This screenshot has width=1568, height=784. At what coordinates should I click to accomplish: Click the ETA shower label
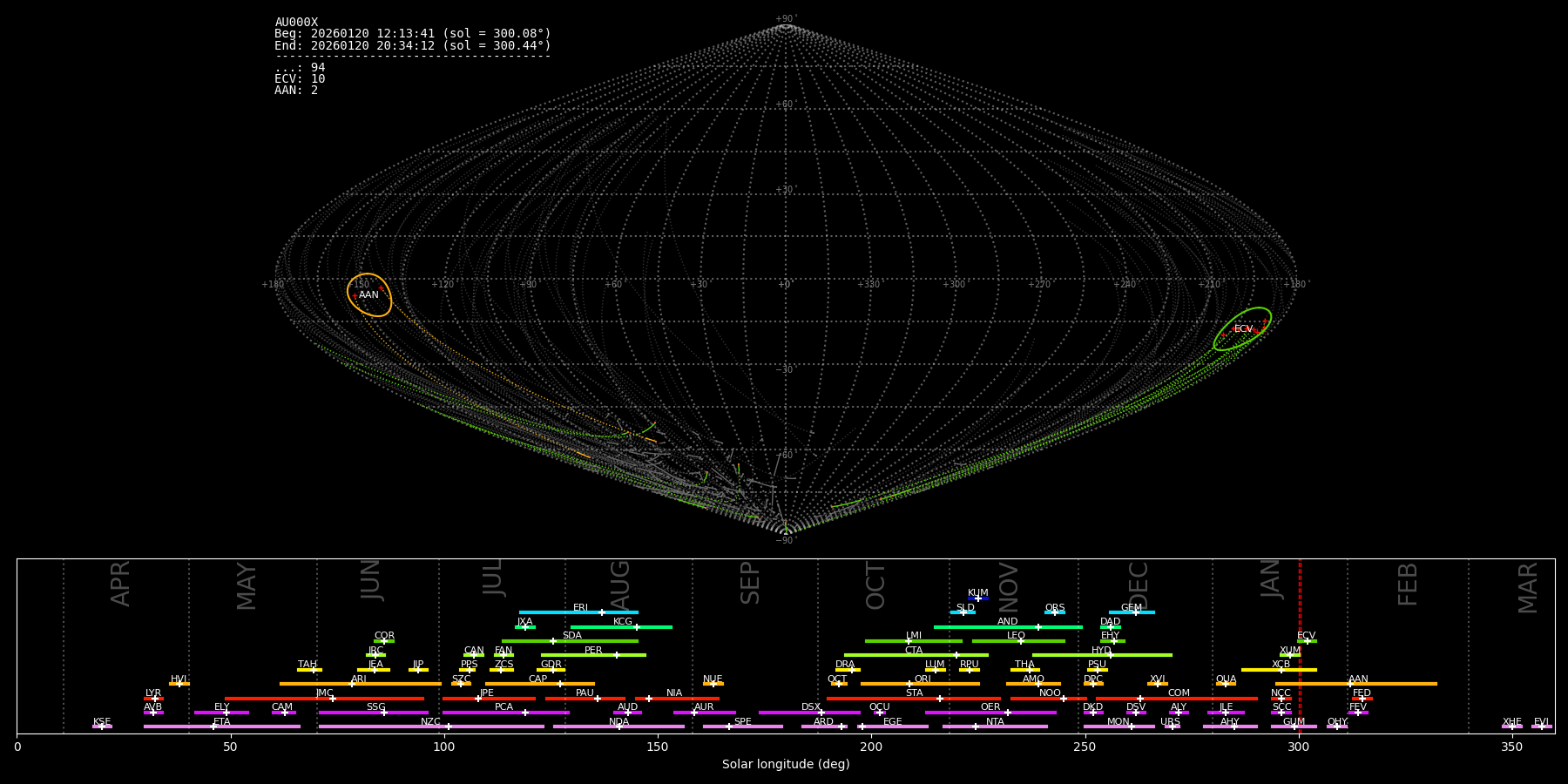point(221,722)
